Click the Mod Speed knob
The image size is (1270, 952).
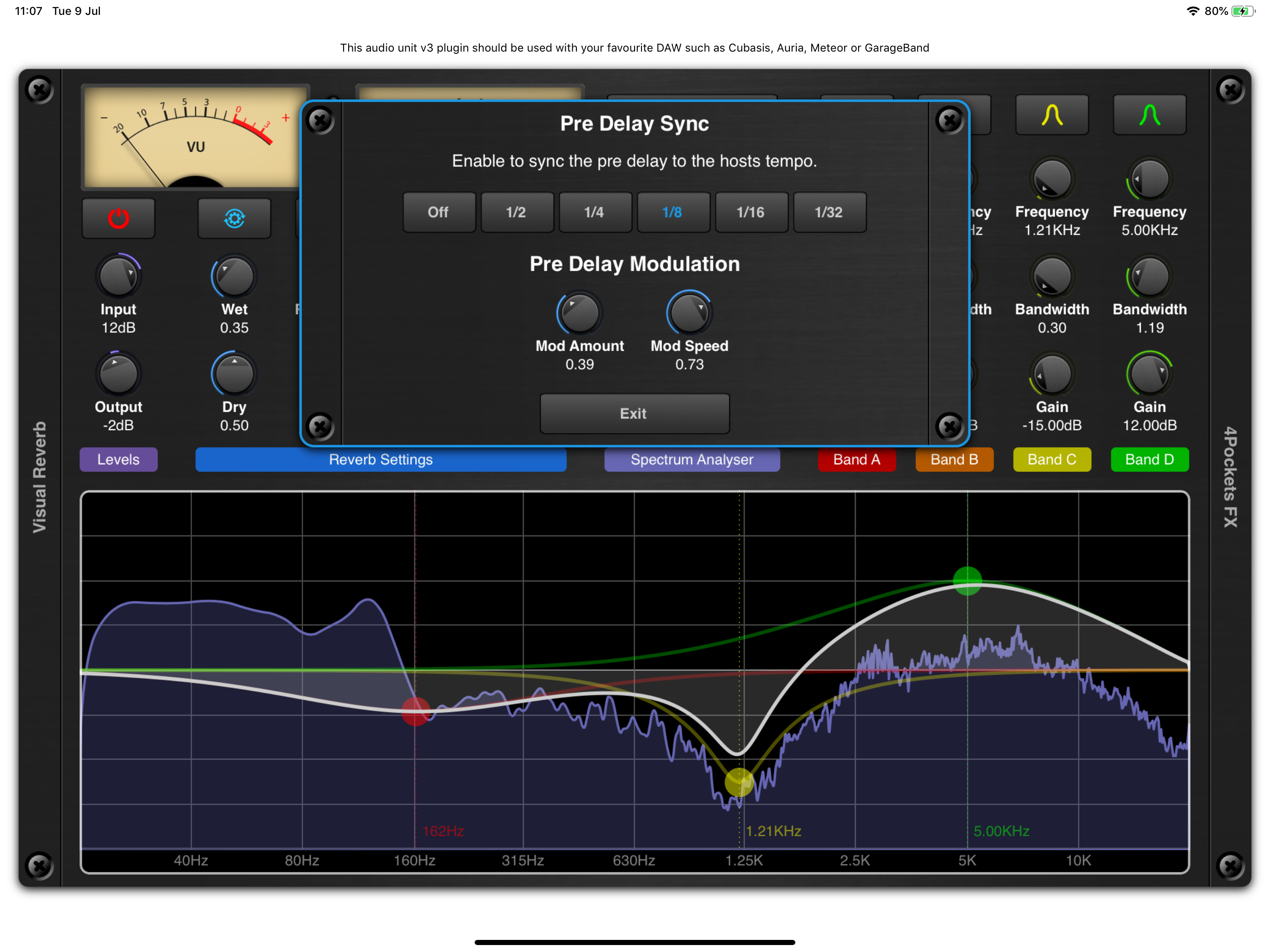(x=689, y=313)
